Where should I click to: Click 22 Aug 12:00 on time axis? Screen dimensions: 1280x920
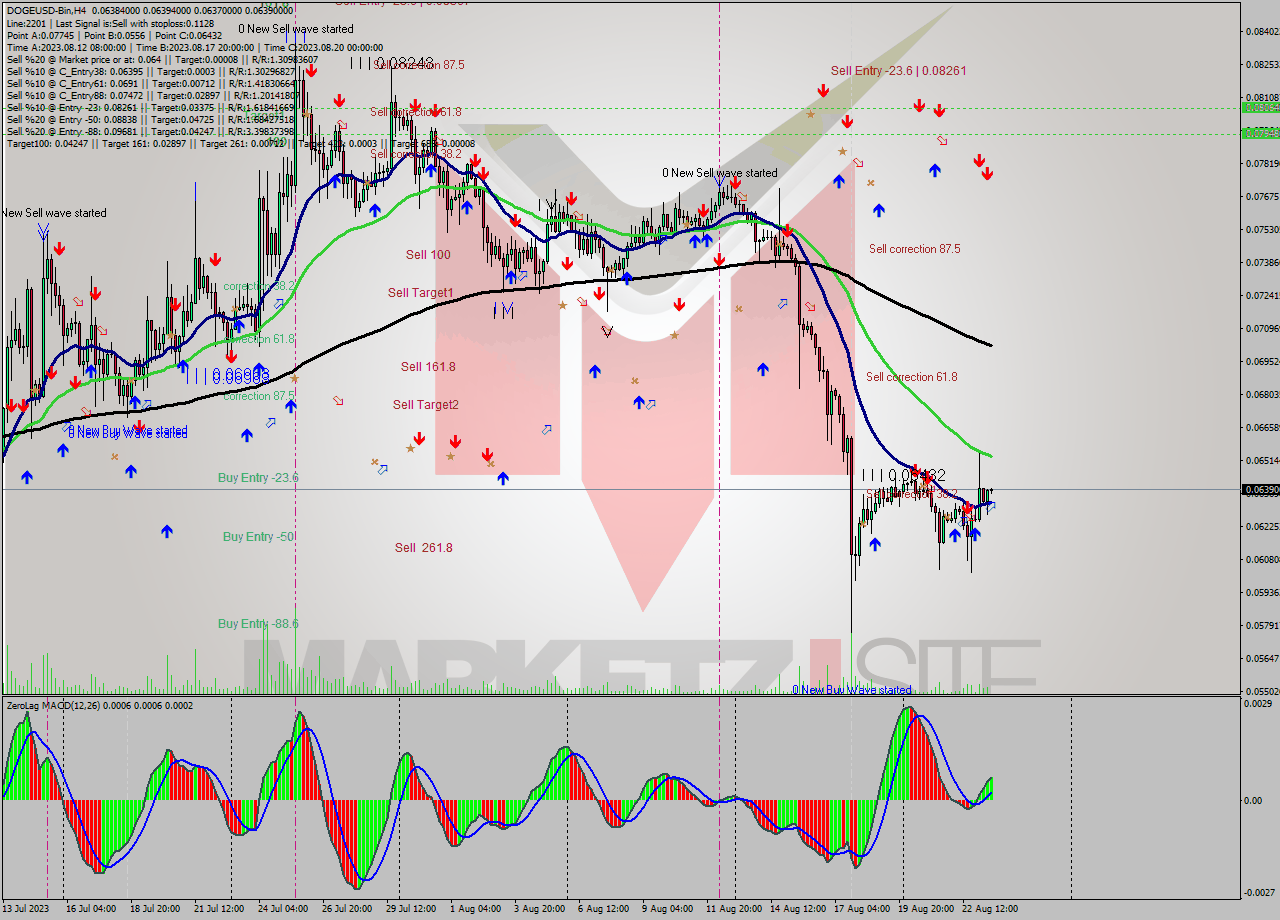[990, 909]
